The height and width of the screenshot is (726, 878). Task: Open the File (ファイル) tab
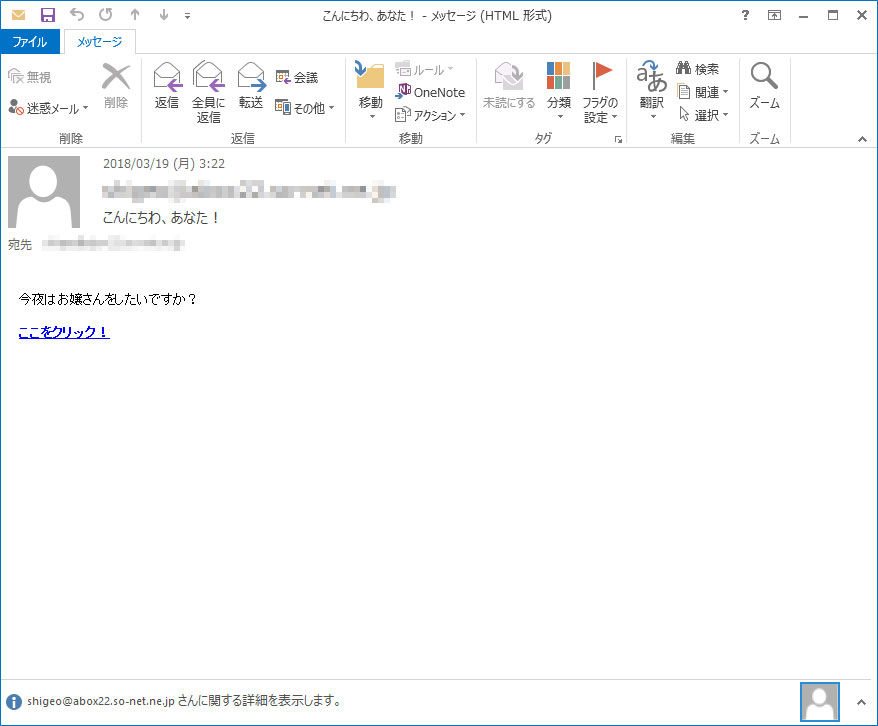click(x=31, y=42)
